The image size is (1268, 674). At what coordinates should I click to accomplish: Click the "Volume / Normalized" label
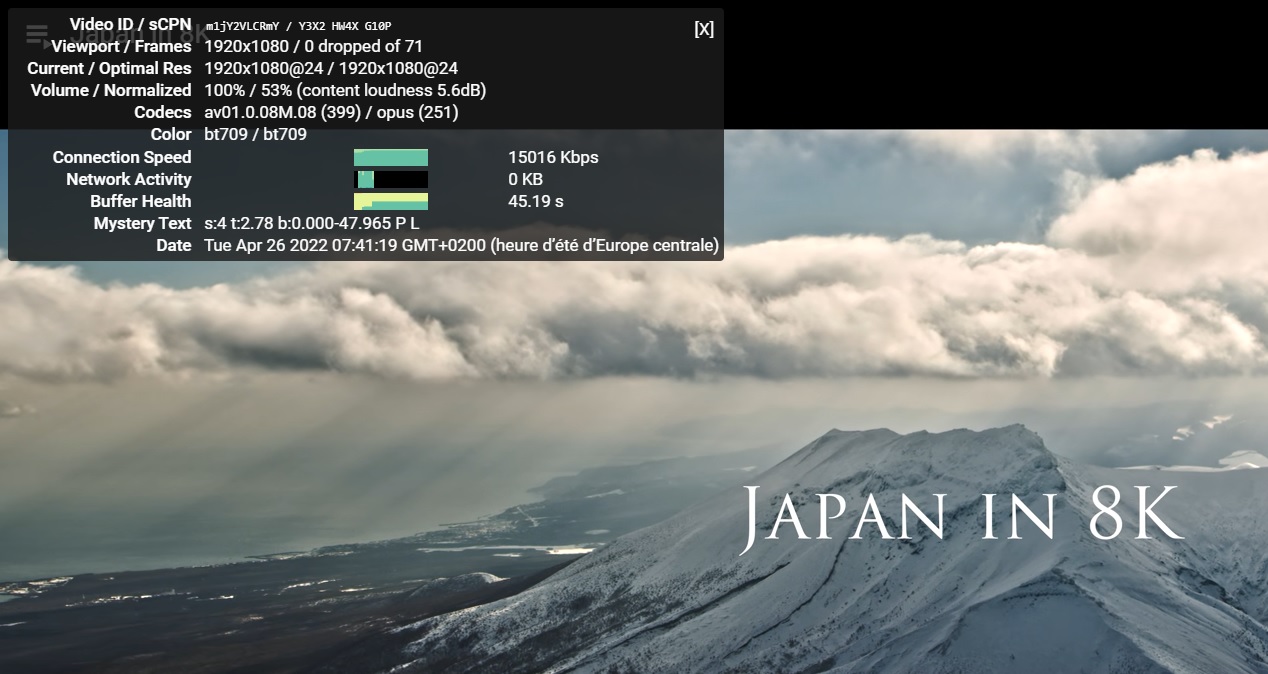(111, 90)
